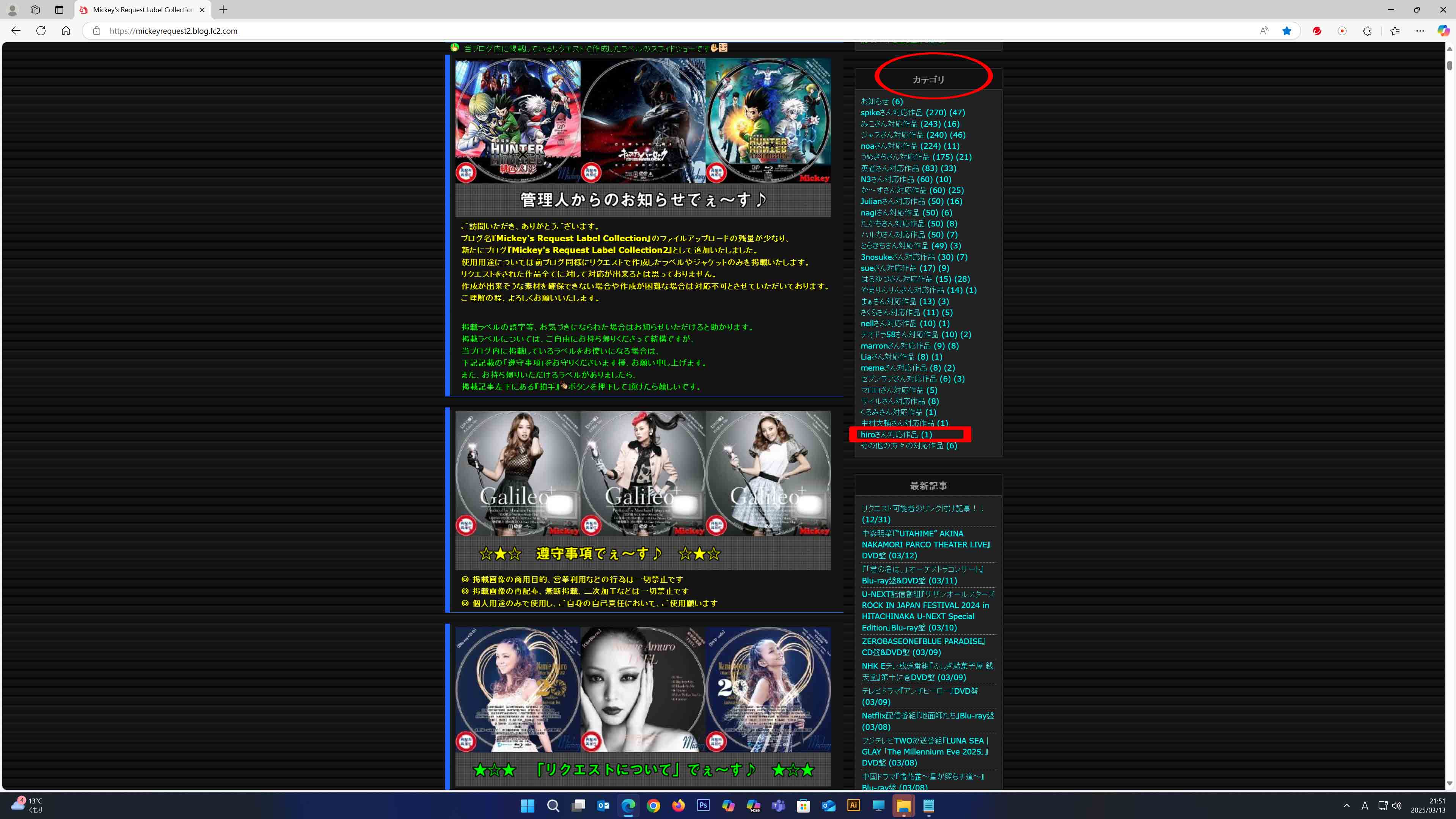Open Settings and more menu
This screenshot has height=819, width=1456.
tap(1420, 30)
